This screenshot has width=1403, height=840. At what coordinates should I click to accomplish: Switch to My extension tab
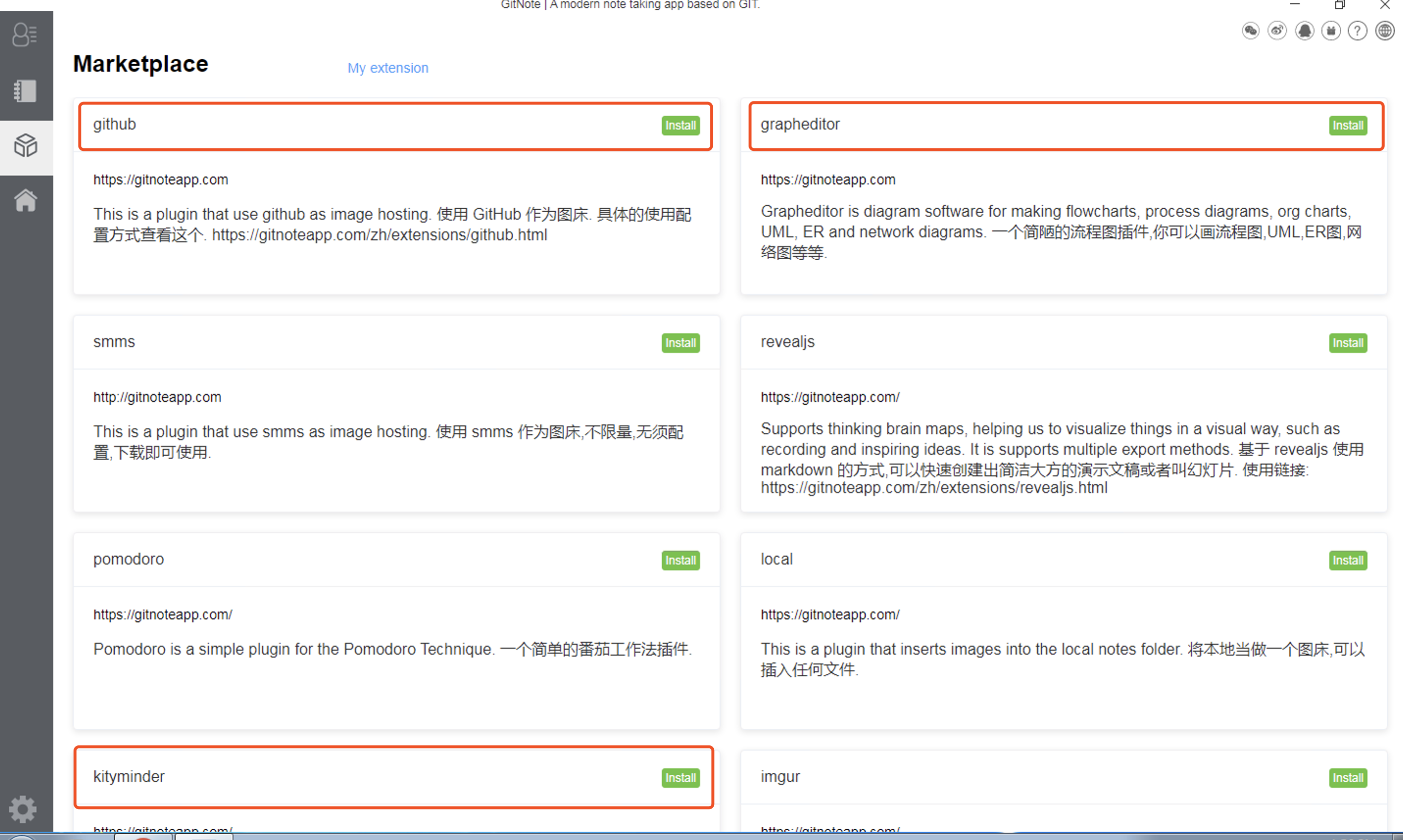[x=388, y=68]
